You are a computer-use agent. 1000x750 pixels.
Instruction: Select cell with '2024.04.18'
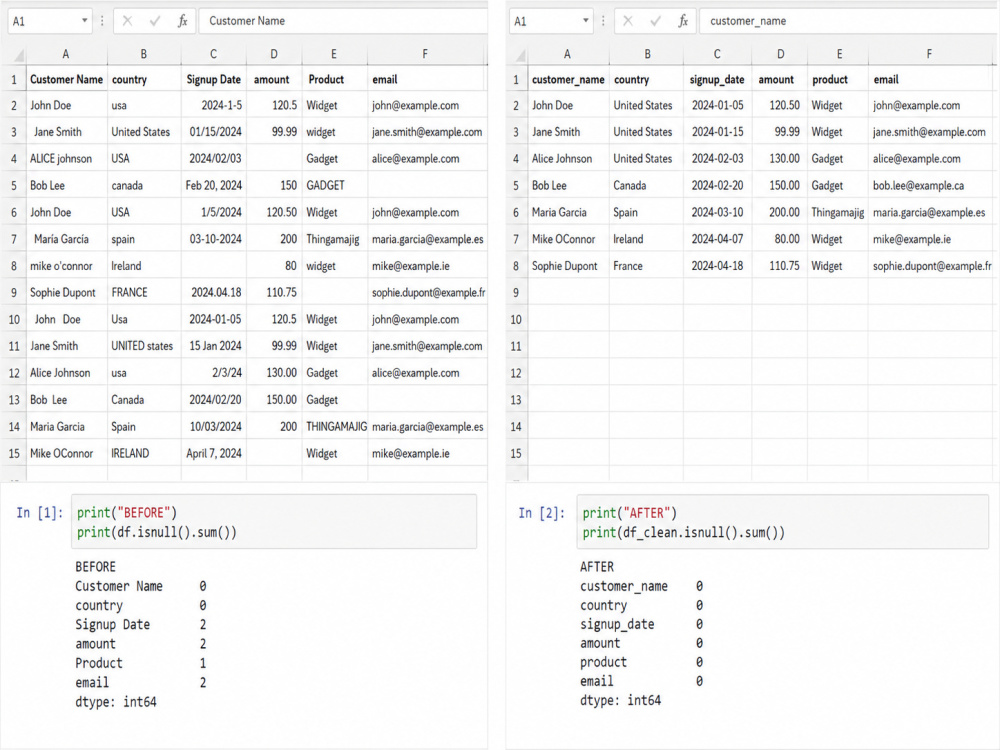coord(214,293)
